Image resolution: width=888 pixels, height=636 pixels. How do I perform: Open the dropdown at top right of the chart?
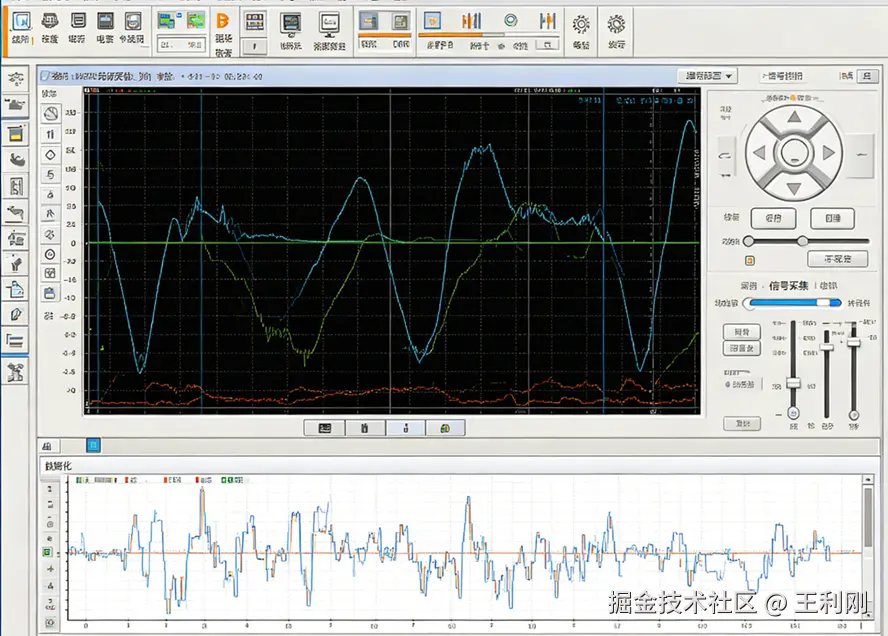[x=706, y=76]
